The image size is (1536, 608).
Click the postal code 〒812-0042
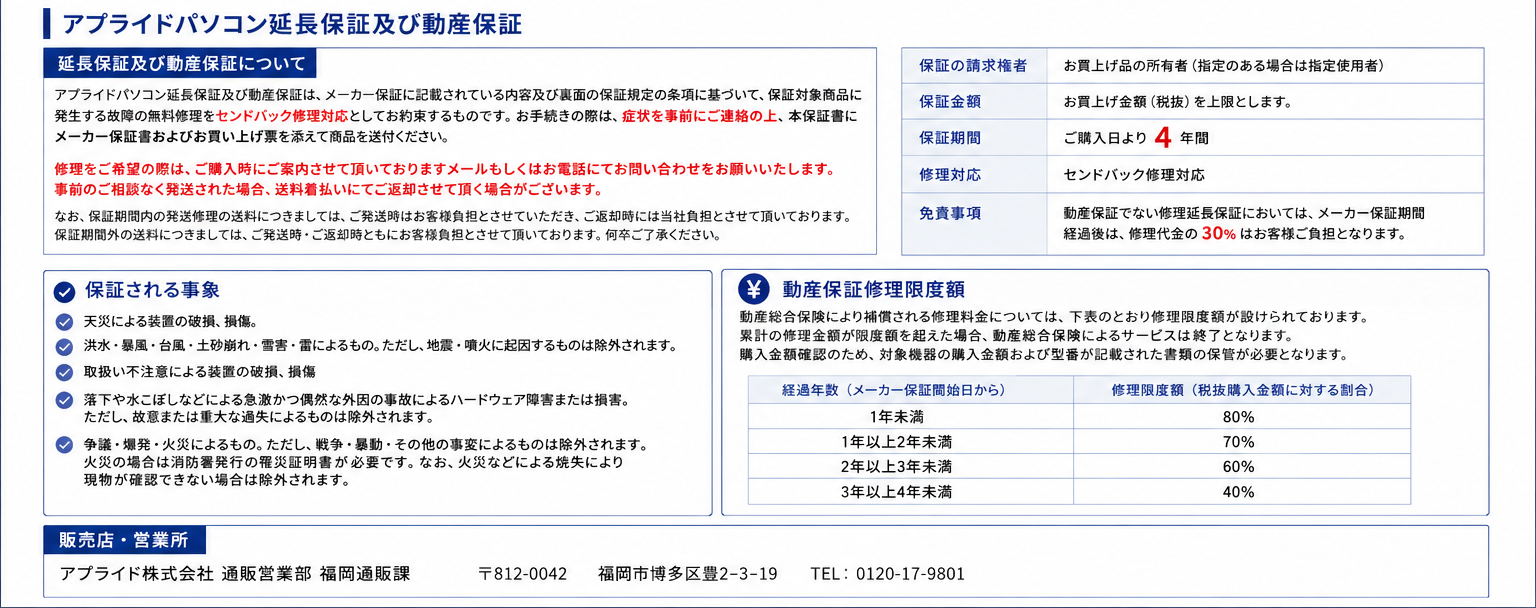(x=522, y=574)
